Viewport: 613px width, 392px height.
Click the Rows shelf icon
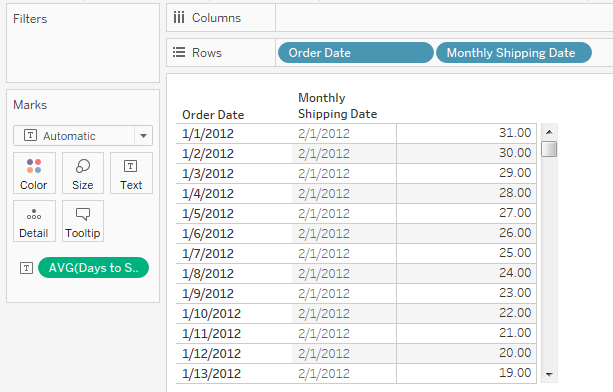179,52
